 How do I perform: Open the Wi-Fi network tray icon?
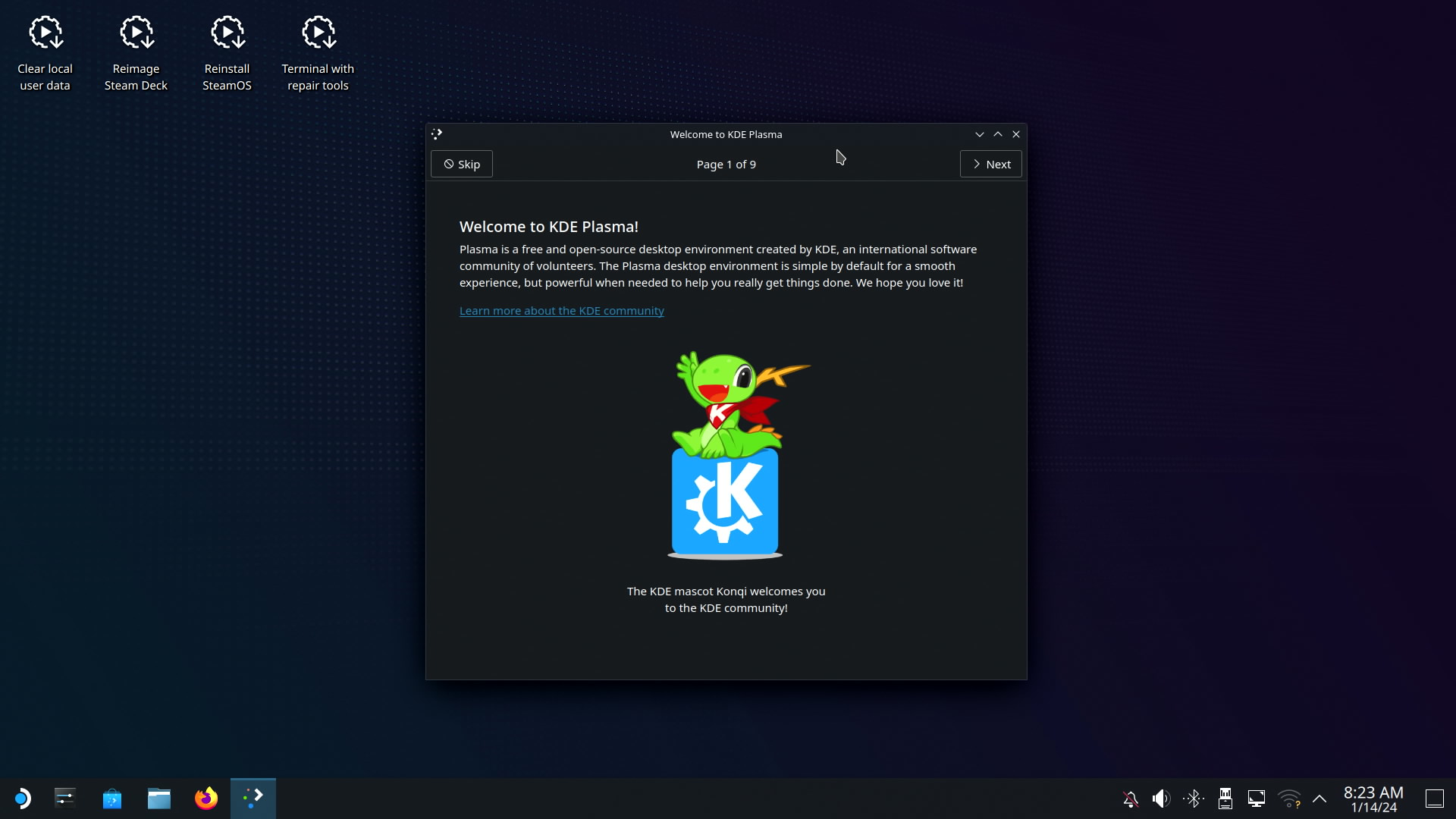(x=1288, y=799)
